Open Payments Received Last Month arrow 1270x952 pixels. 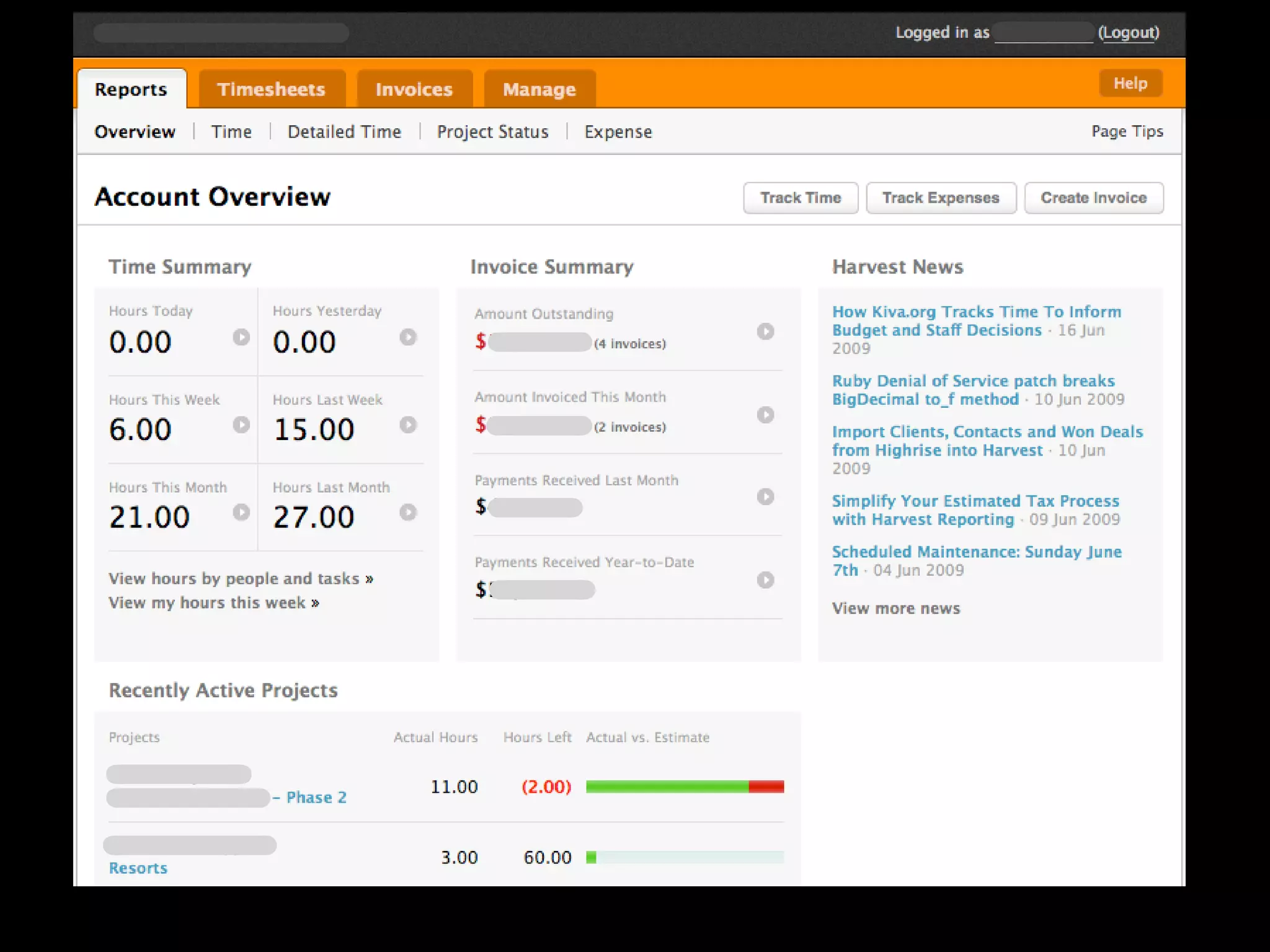pos(765,497)
